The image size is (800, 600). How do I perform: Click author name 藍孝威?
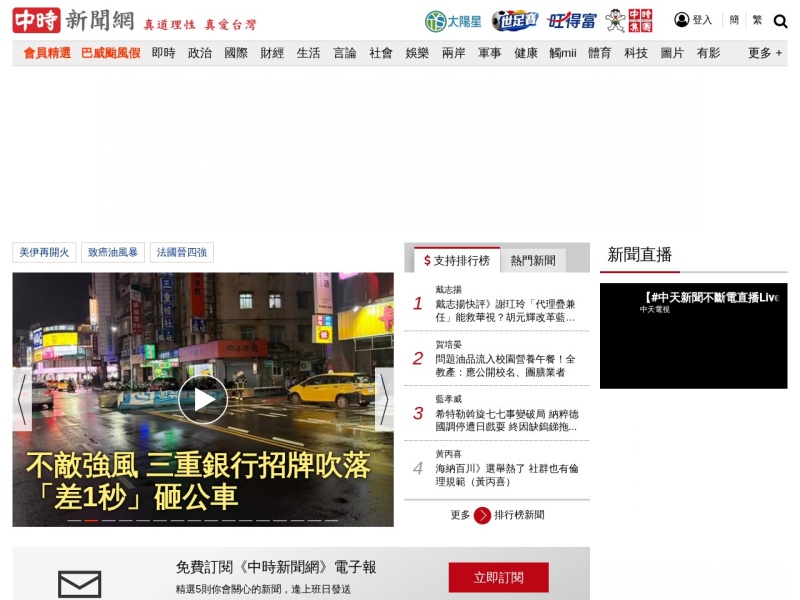pyautogui.click(x=448, y=399)
